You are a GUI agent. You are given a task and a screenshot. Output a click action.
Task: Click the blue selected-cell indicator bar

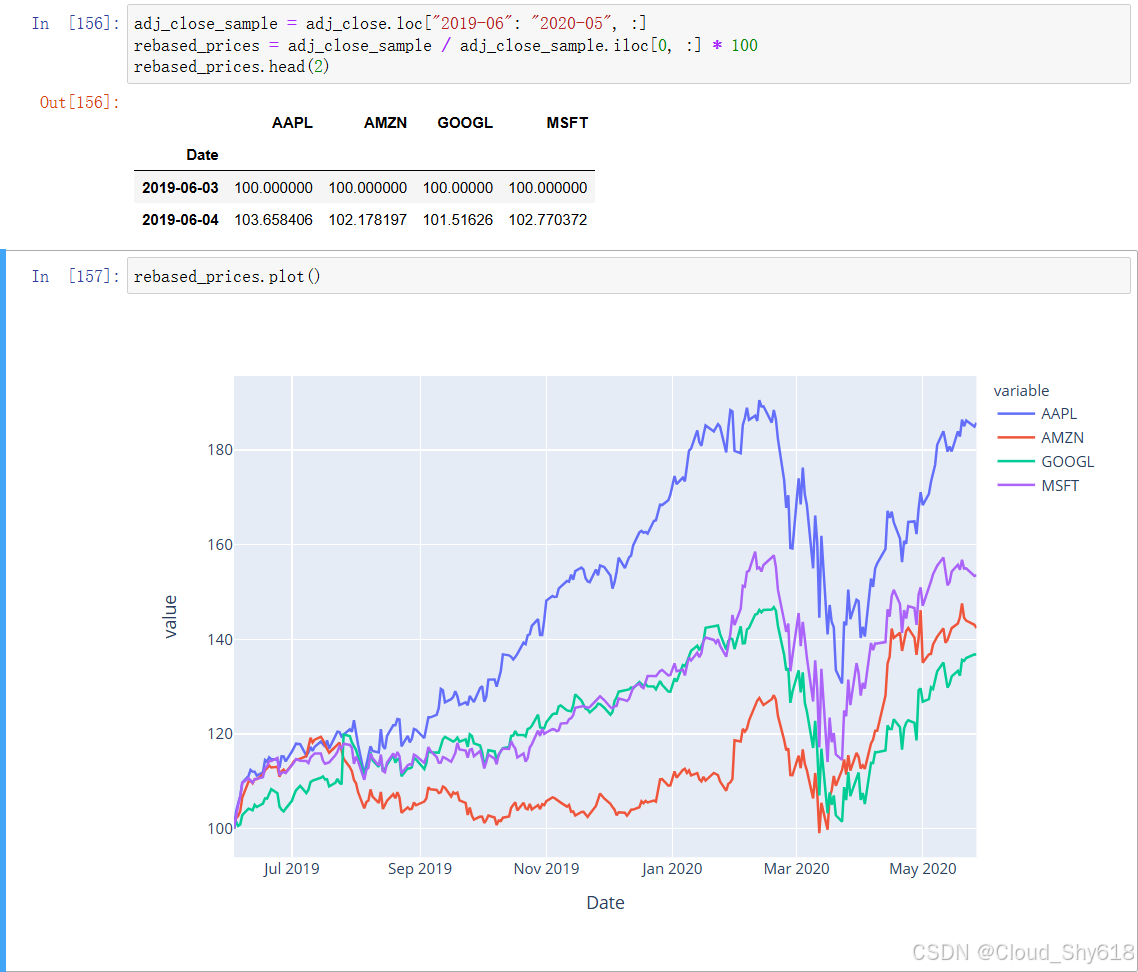coord(3,610)
